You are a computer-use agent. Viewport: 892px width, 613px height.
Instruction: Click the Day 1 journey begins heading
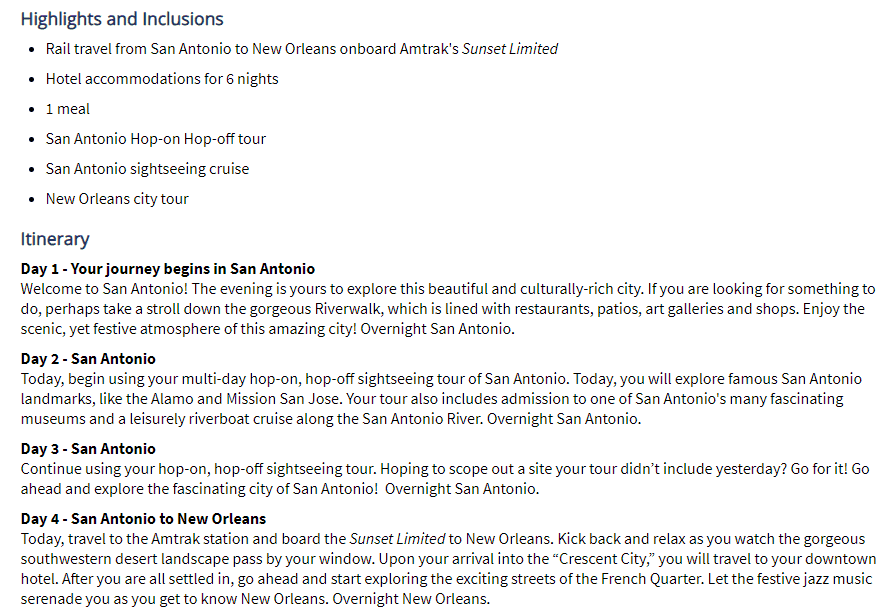point(168,269)
